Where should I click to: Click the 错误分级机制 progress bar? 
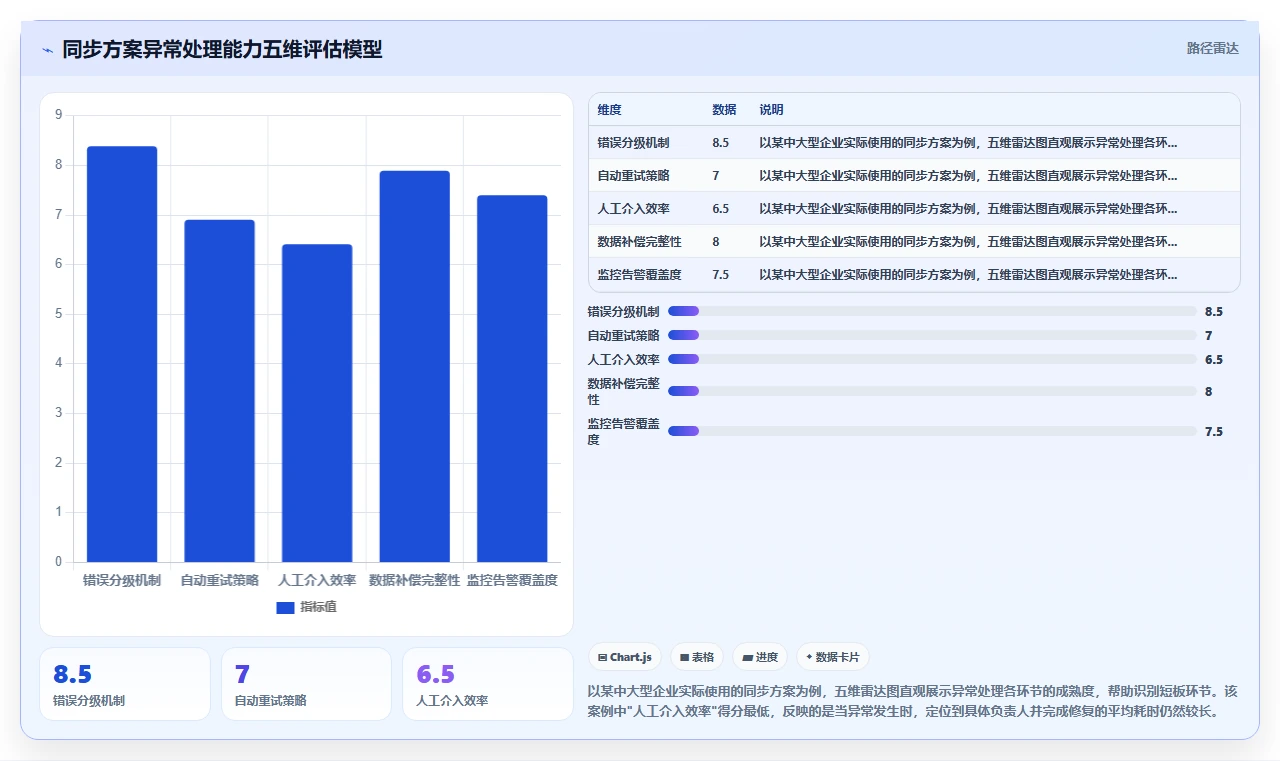click(932, 311)
